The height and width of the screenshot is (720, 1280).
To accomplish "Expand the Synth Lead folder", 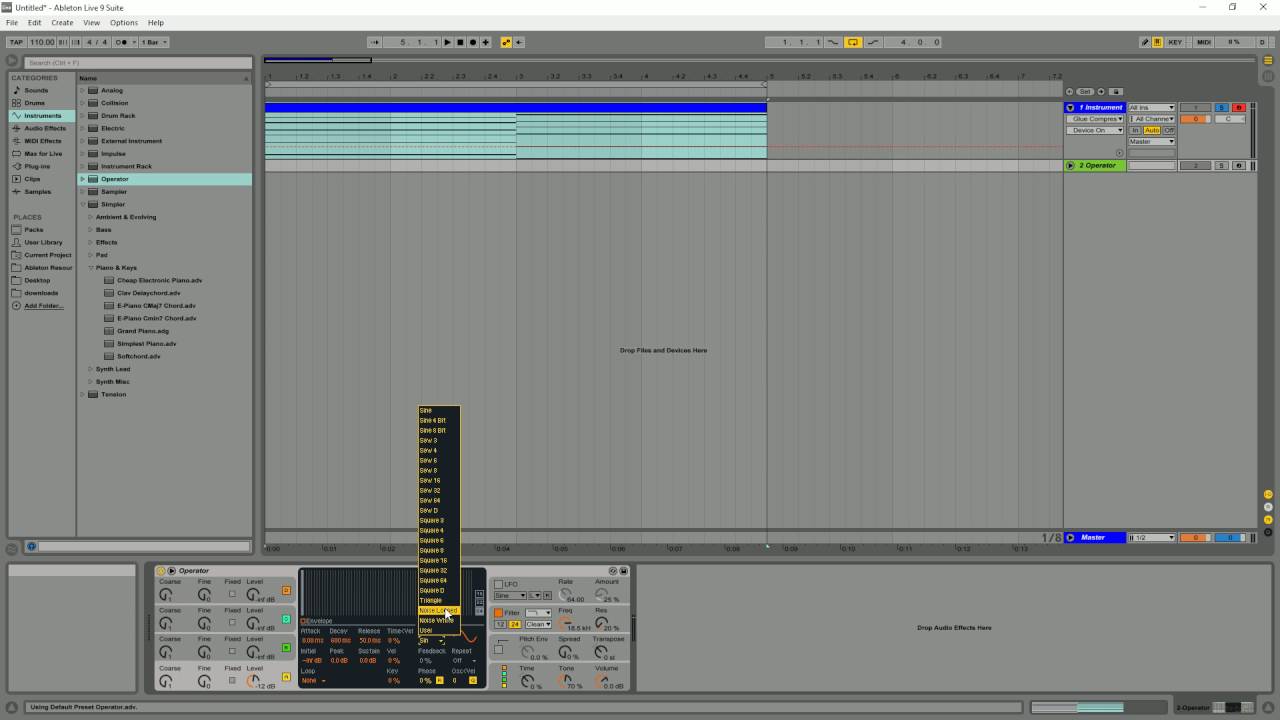I will [91, 369].
